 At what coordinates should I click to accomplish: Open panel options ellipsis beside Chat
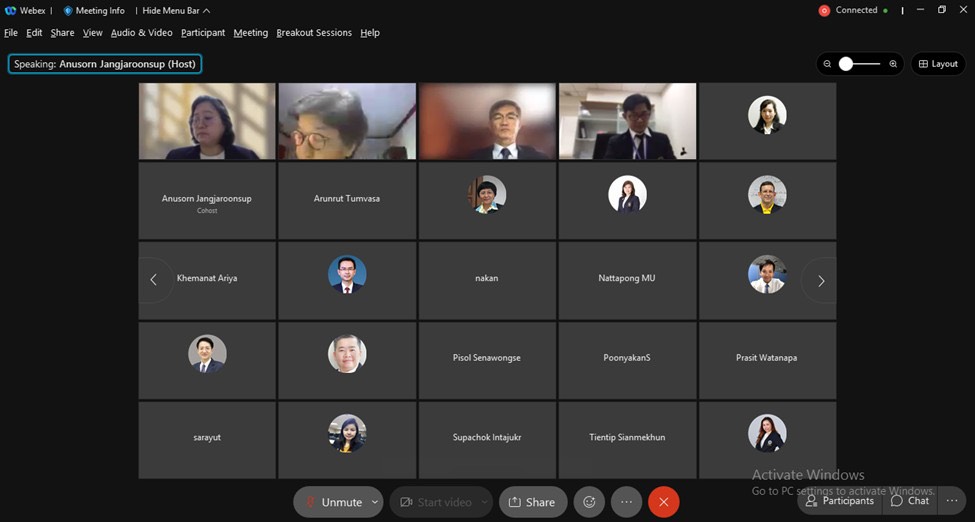click(952, 501)
